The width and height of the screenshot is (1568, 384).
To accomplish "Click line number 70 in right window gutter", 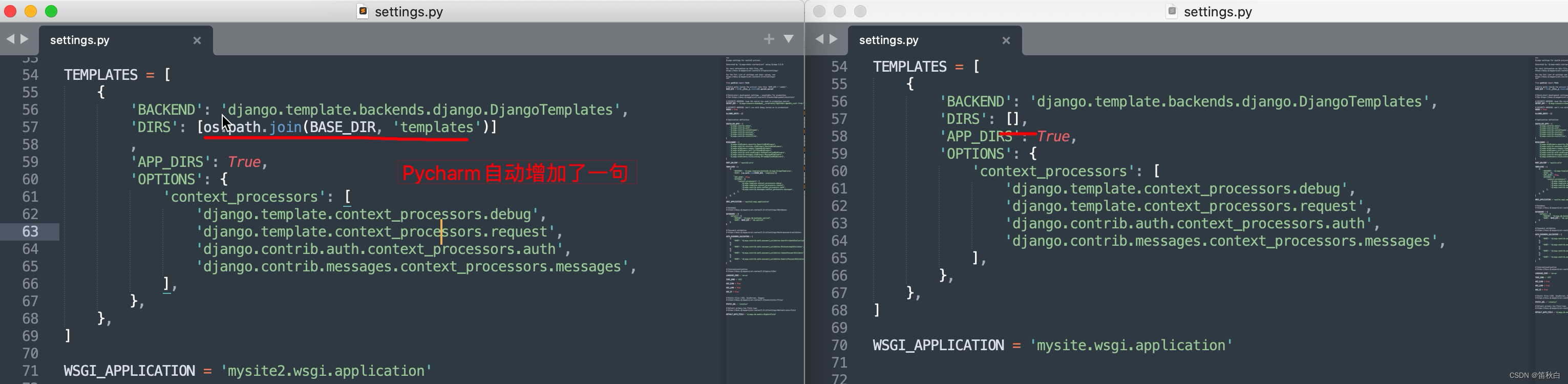I will [839, 346].
